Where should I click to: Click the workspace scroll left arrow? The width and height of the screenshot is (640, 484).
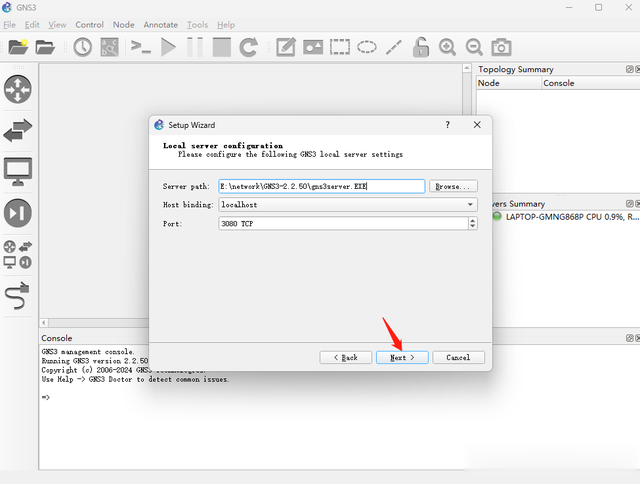click(44, 323)
